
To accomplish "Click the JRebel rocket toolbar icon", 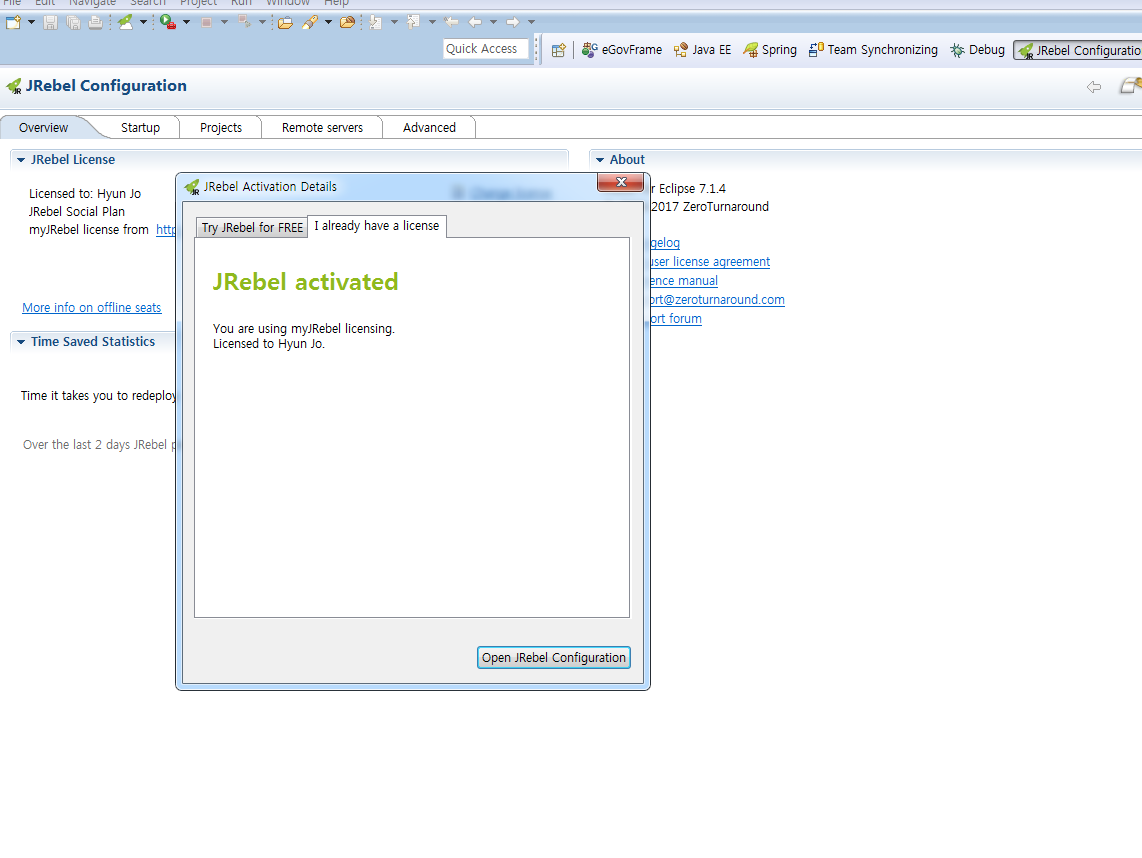I will tap(126, 23).
